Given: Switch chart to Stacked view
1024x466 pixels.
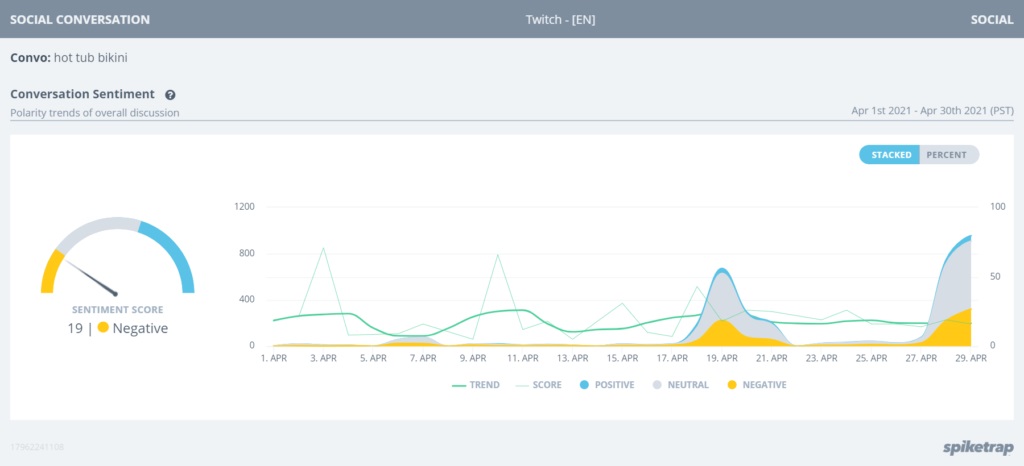Looking at the screenshot, I should point(889,155).
